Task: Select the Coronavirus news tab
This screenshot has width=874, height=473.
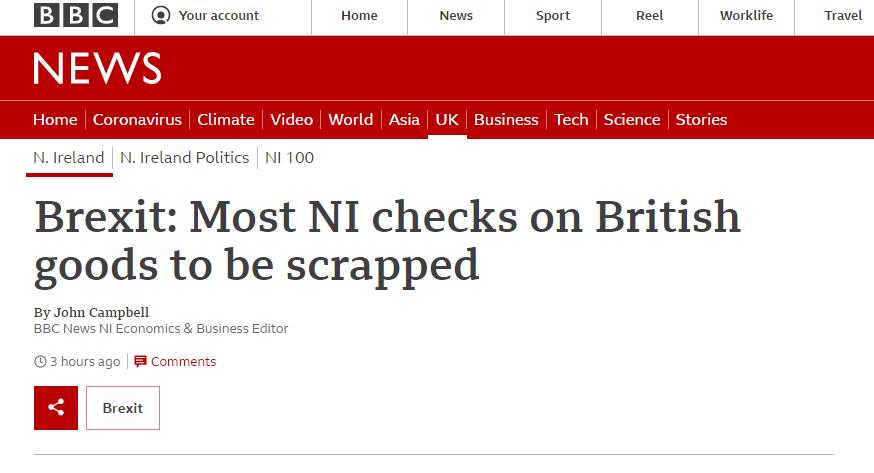Action: point(137,119)
